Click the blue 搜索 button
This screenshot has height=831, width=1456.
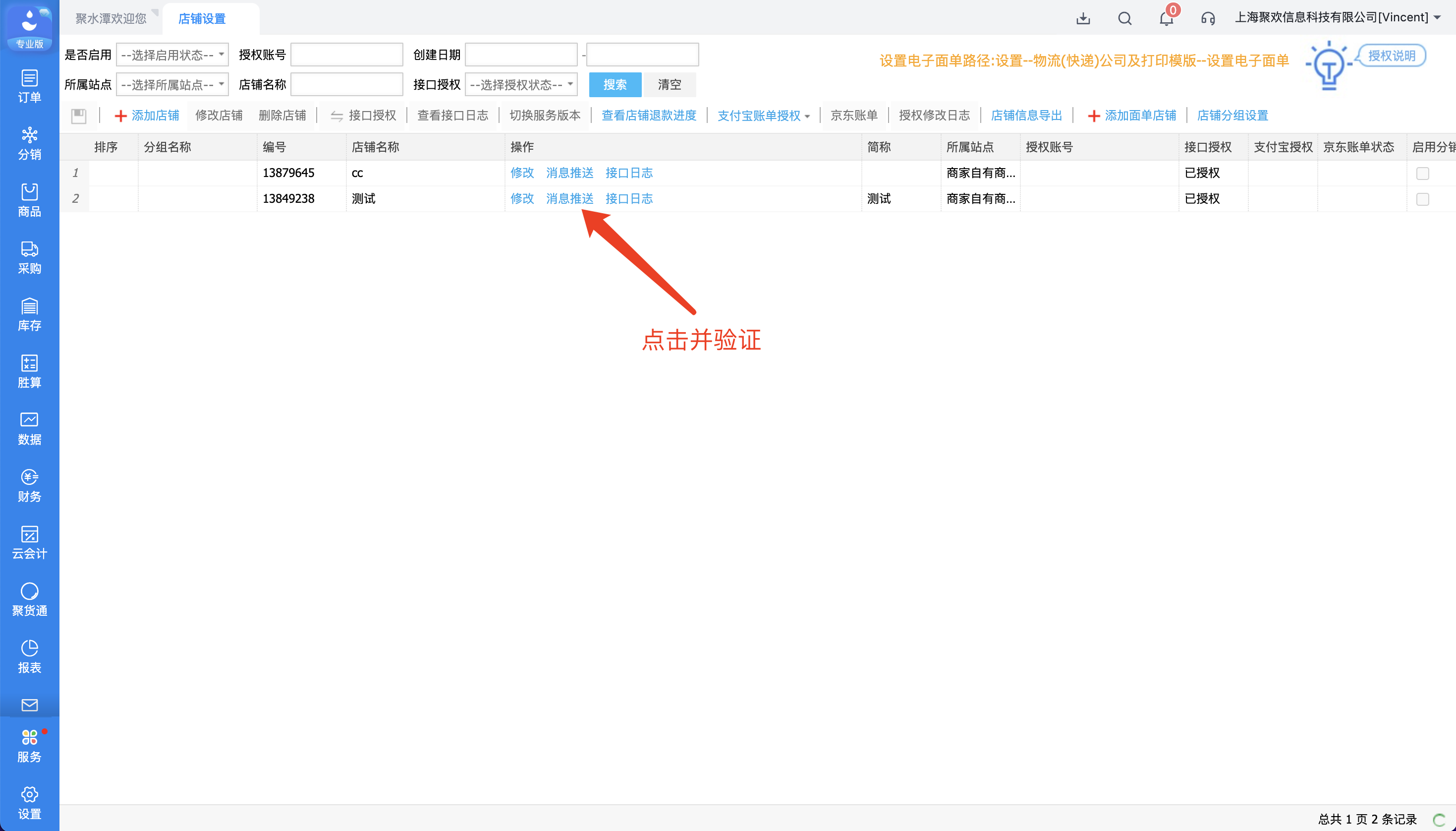[615, 84]
